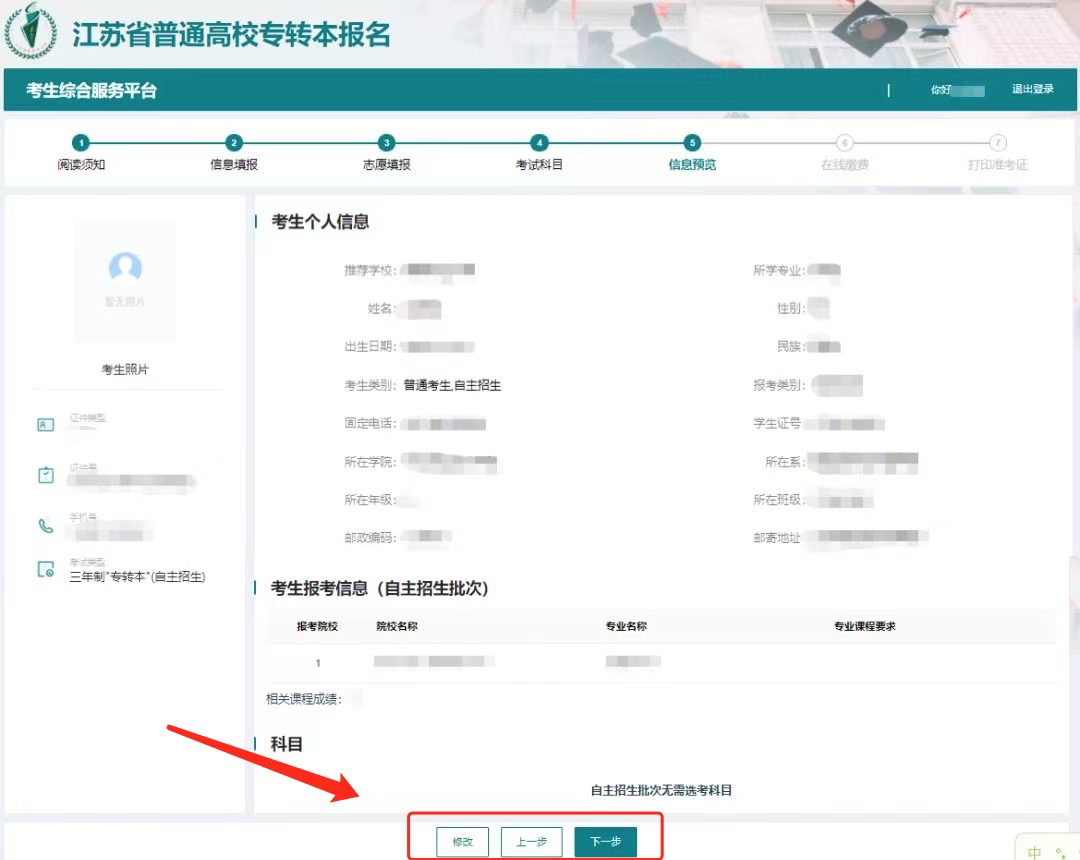The height and width of the screenshot is (860, 1080).
Task: Click 考生报考信息 (自主招生批次) heading
Action: [x=380, y=588]
